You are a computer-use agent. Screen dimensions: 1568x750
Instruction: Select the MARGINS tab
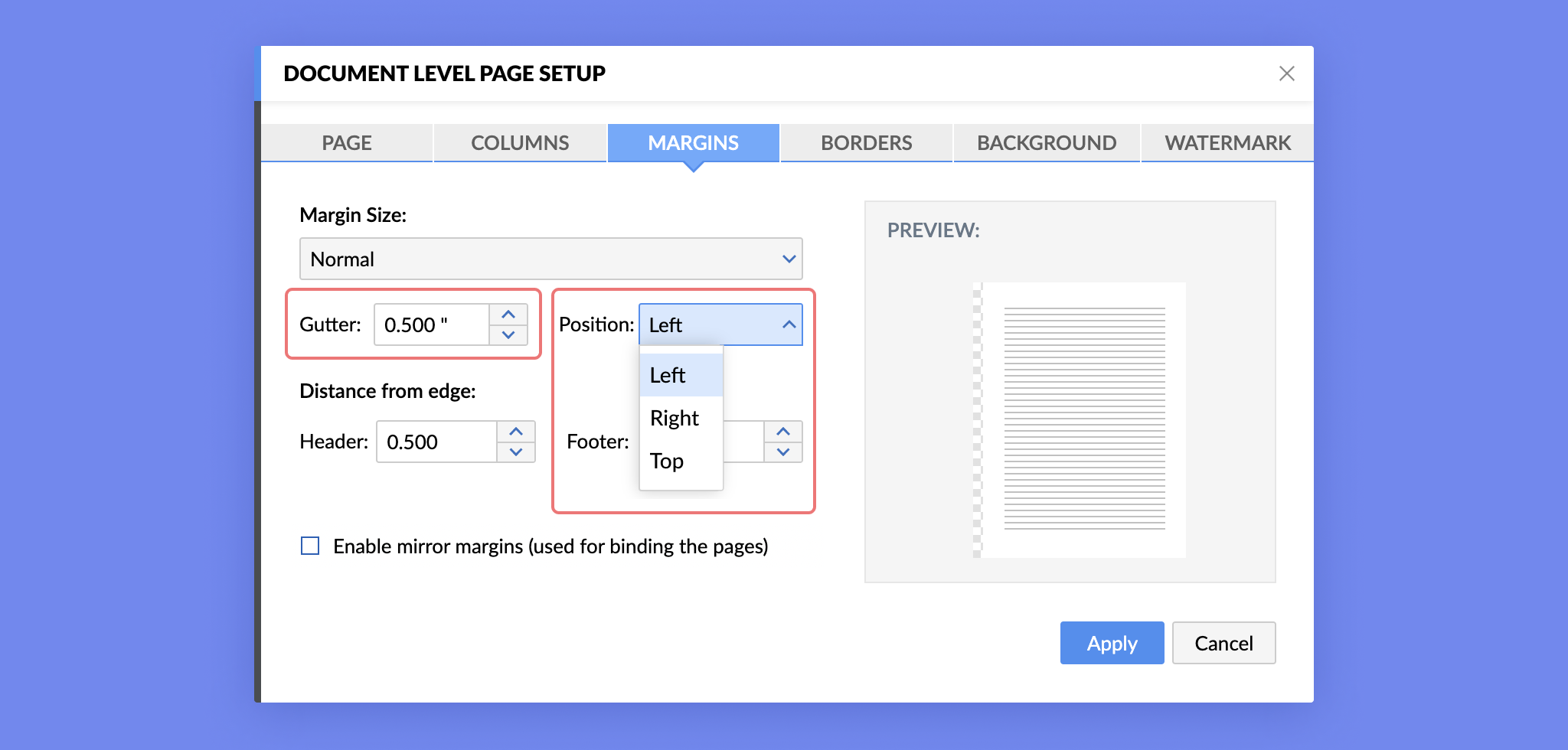coord(694,143)
